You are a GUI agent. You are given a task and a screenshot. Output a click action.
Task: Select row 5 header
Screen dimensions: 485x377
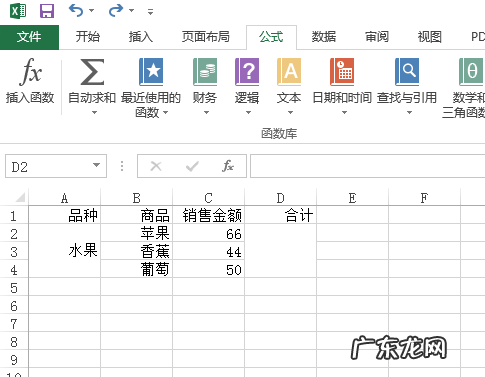point(14,288)
